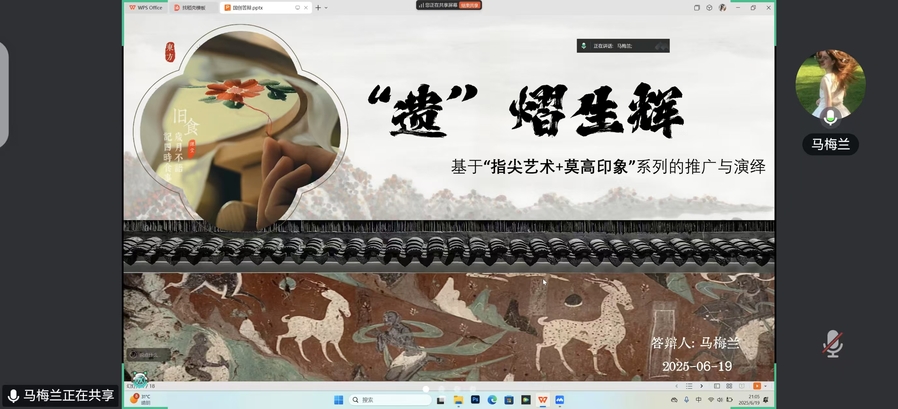Expand slideshow options dropdown arrow

766,386
